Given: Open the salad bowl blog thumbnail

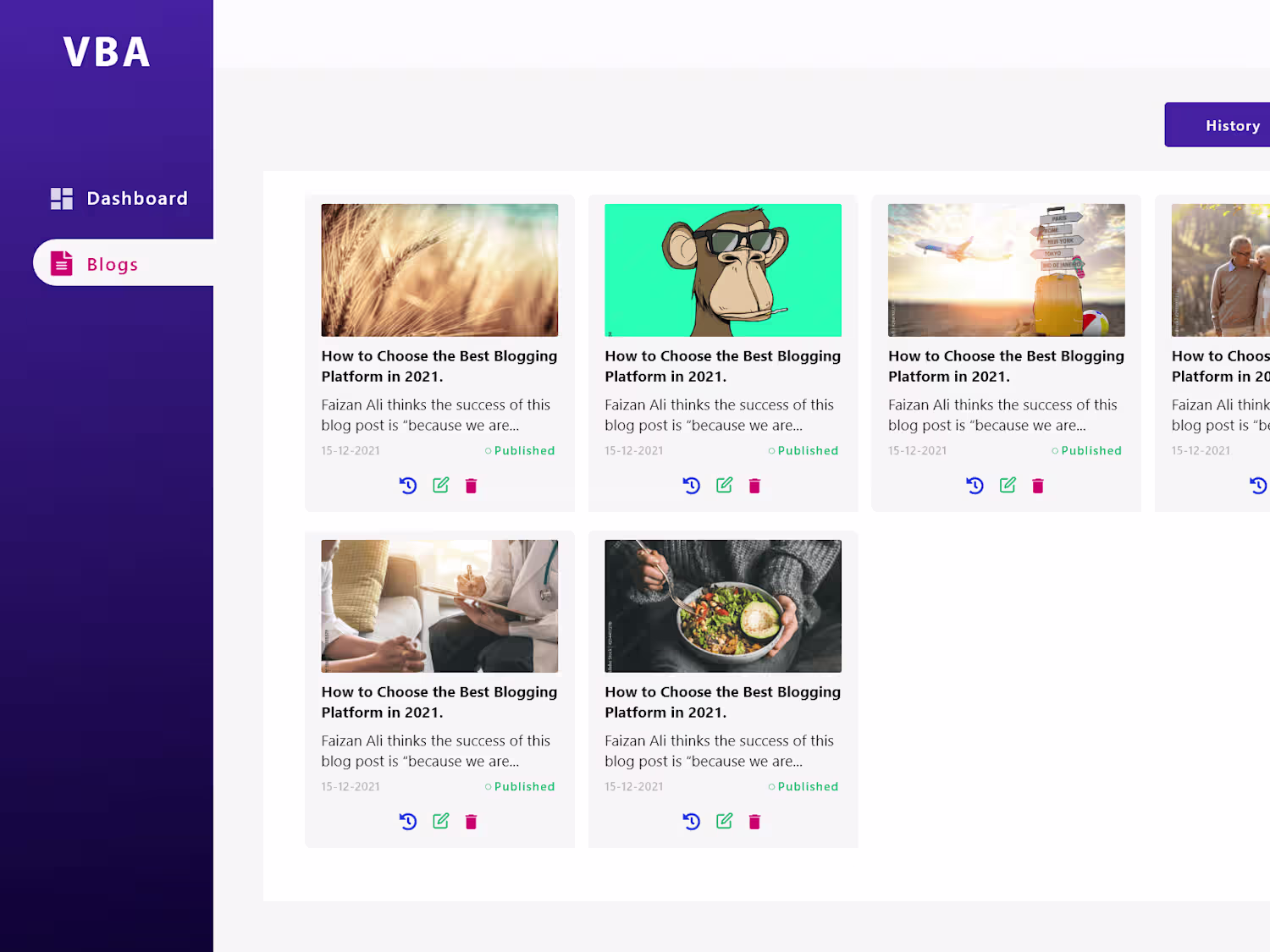Looking at the screenshot, I should [x=723, y=606].
